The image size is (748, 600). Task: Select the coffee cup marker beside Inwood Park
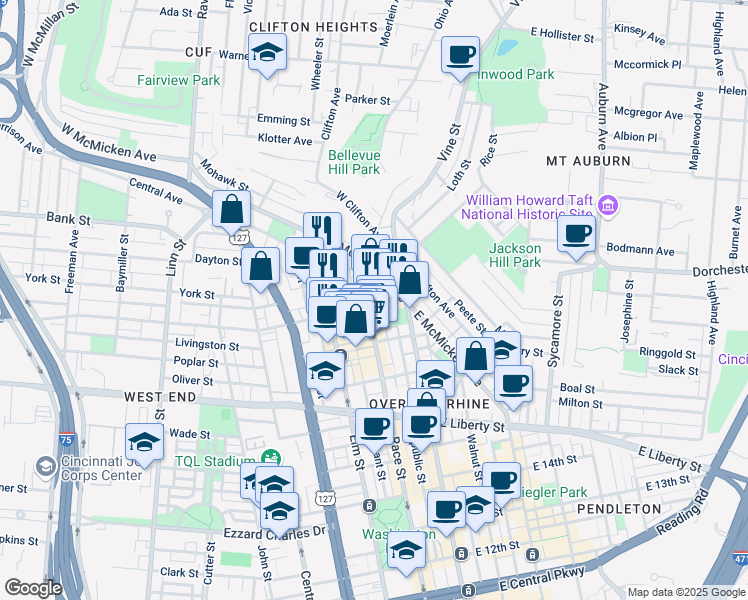click(x=460, y=56)
